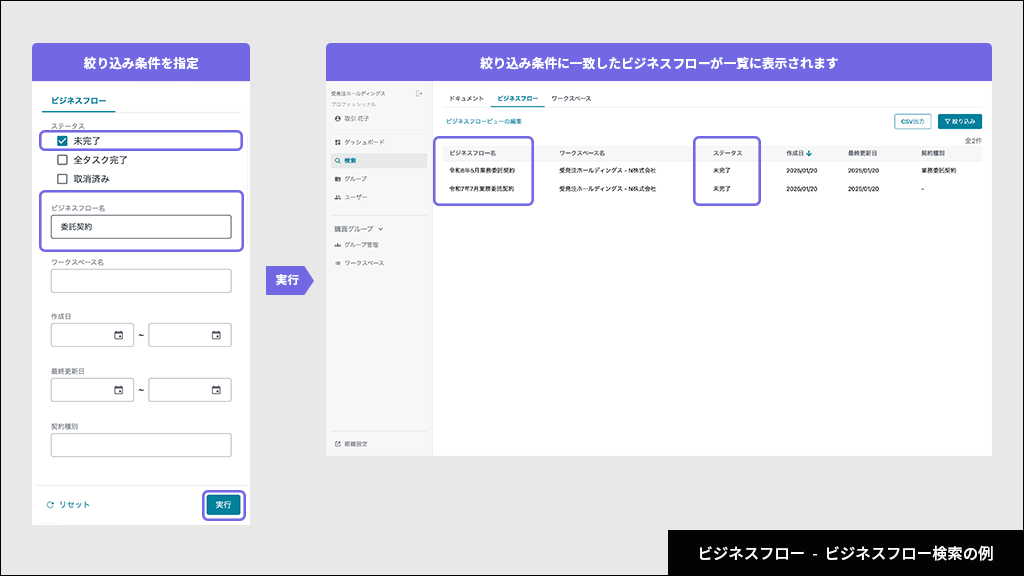
Task: Click the ビジネスフロー名 field containing 委託契約
Action: pyautogui.click(x=141, y=227)
